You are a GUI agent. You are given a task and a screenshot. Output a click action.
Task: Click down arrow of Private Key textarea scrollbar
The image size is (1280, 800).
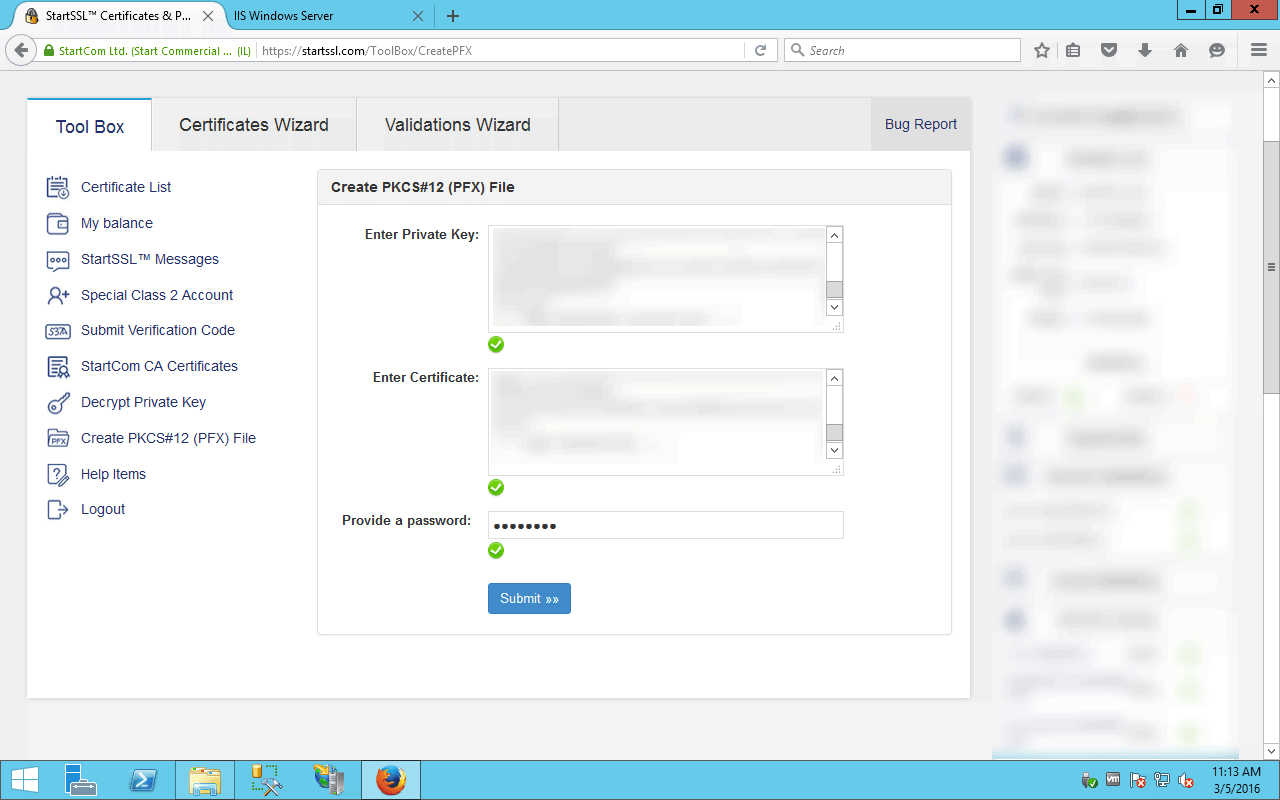click(x=835, y=307)
